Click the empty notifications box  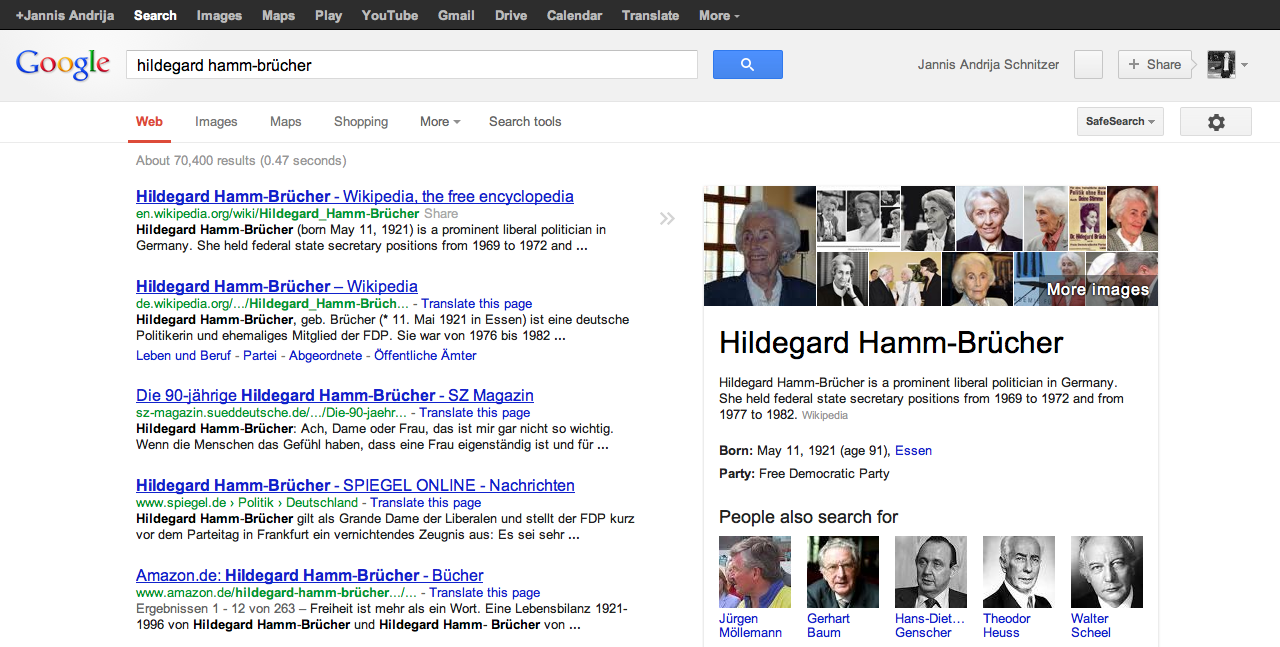coord(1088,64)
